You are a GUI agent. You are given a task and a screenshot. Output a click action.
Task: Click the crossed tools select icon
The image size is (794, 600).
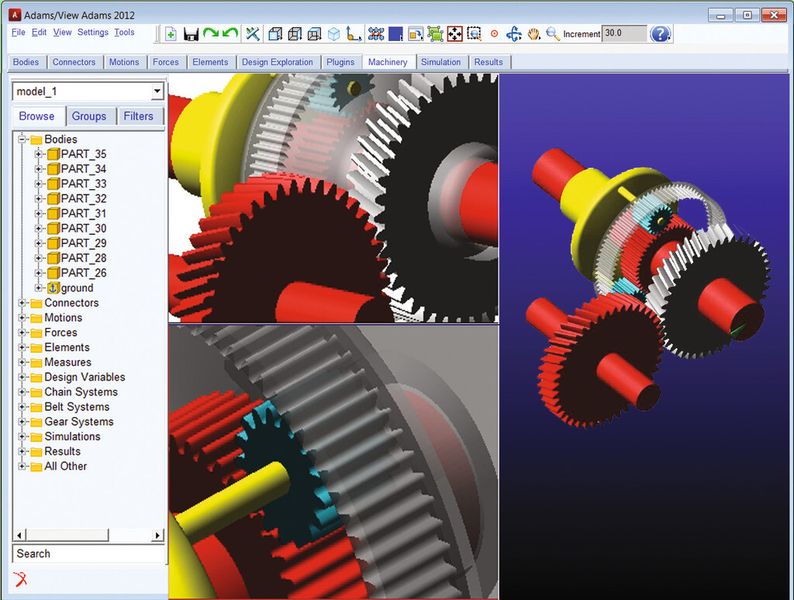coord(252,34)
